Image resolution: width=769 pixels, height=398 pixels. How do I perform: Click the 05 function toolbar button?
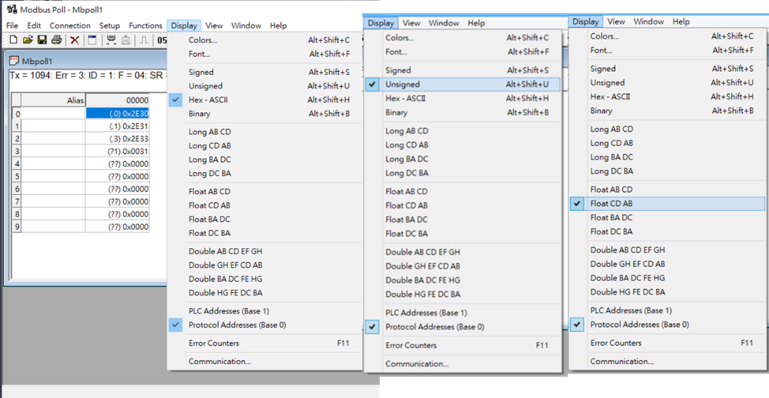pyautogui.click(x=162, y=40)
